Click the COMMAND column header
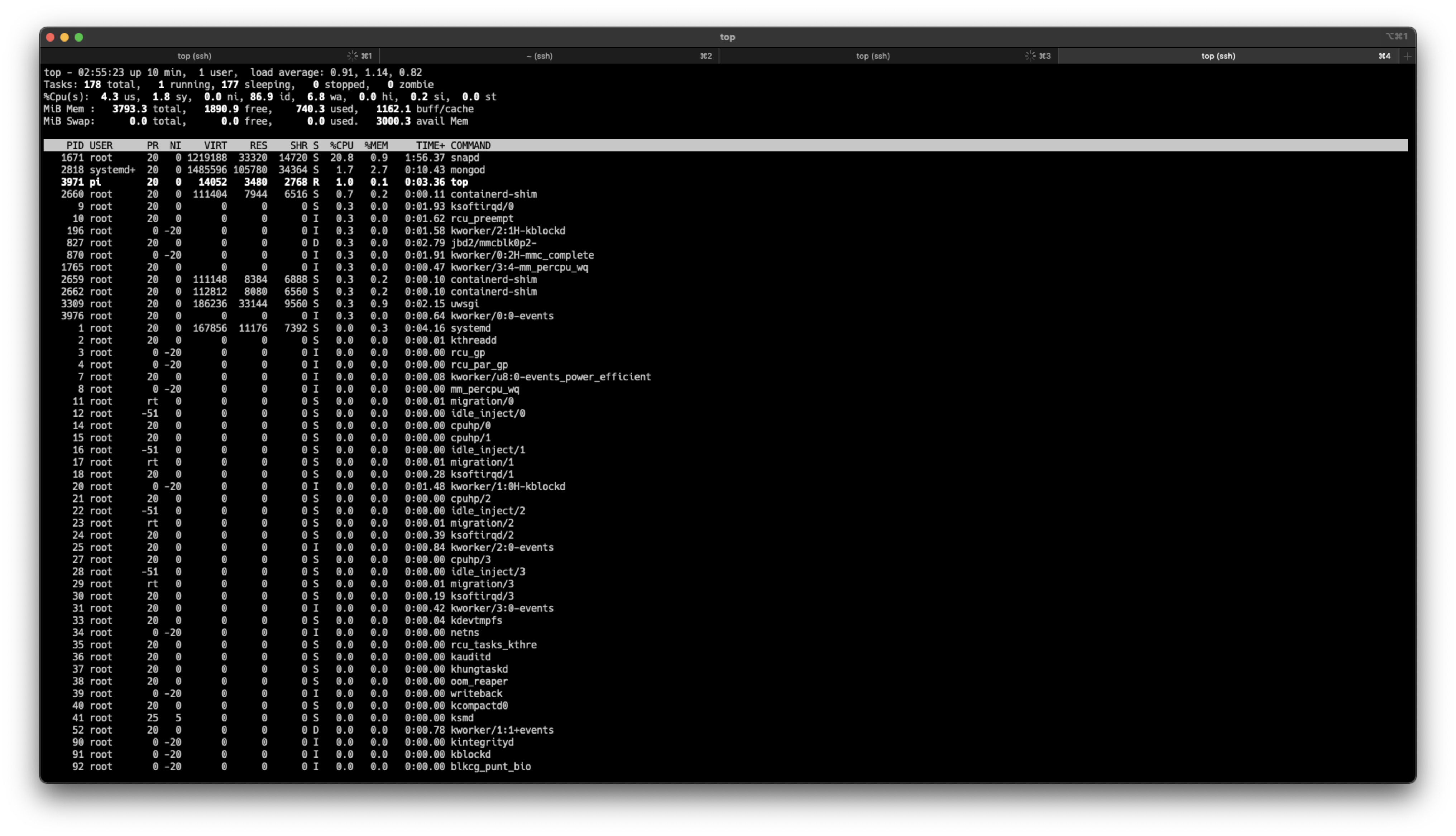 point(471,145)
